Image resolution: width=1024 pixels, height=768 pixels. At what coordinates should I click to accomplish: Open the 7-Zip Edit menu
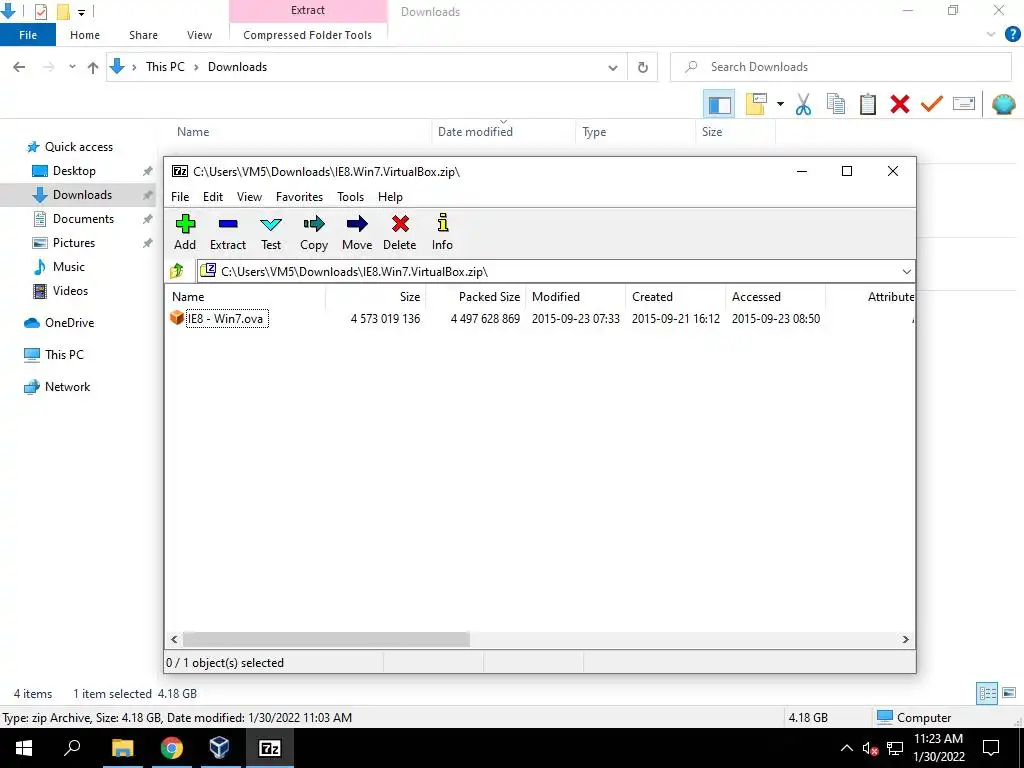(213, 197)
